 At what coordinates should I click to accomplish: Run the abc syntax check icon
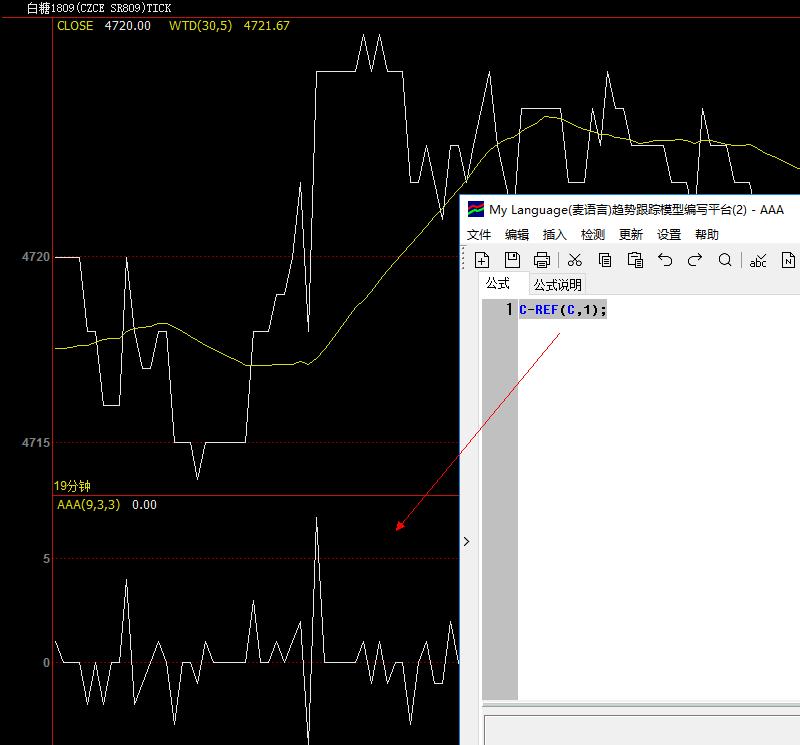[758, 260]
